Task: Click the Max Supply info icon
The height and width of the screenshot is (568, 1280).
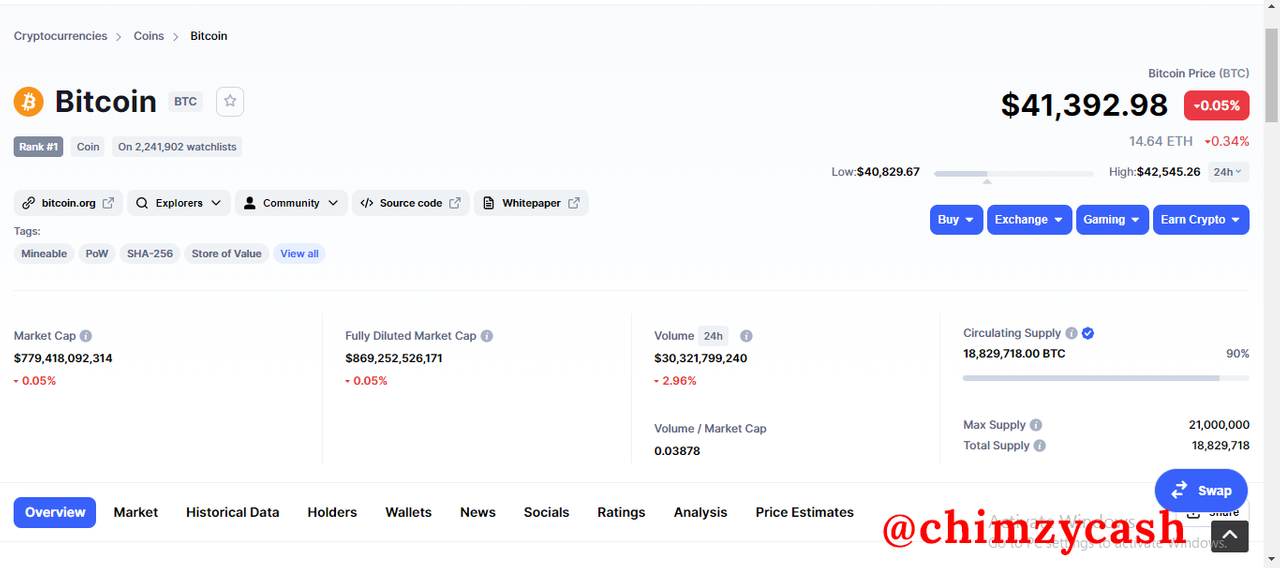Action: tap(1036, 425)
